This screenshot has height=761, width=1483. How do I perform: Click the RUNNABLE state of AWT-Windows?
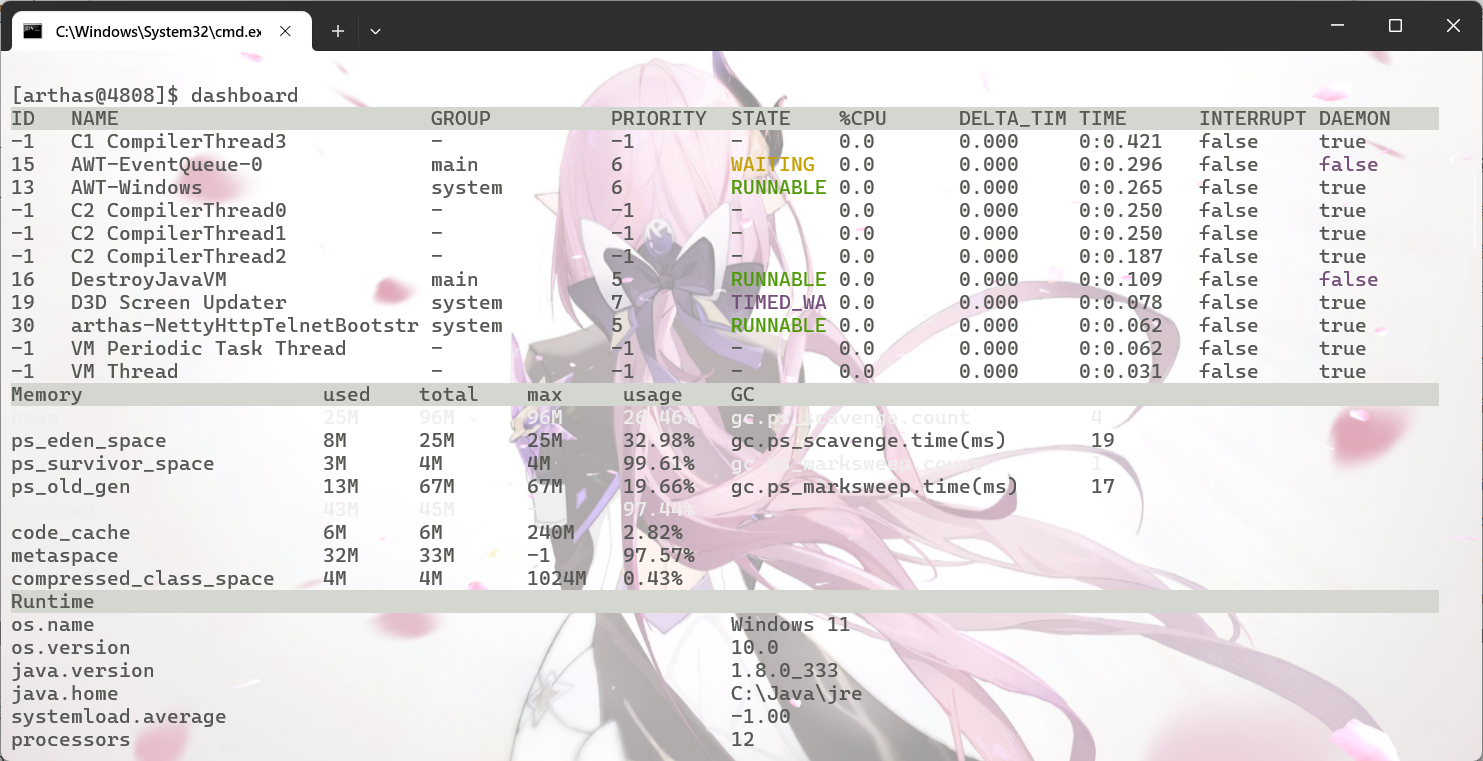click(x=779, y=188)
